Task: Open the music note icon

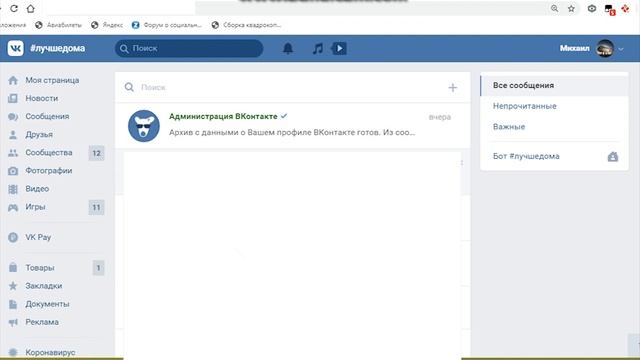Action: coord(318,49)
